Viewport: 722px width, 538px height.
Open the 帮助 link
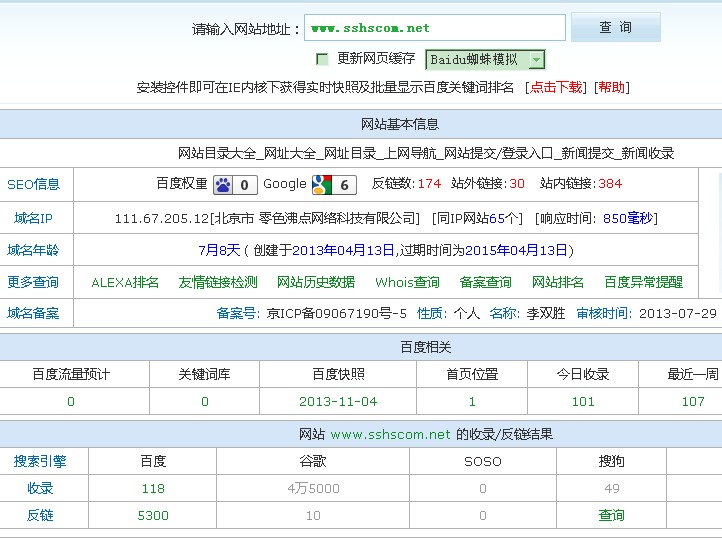[611, 87]
